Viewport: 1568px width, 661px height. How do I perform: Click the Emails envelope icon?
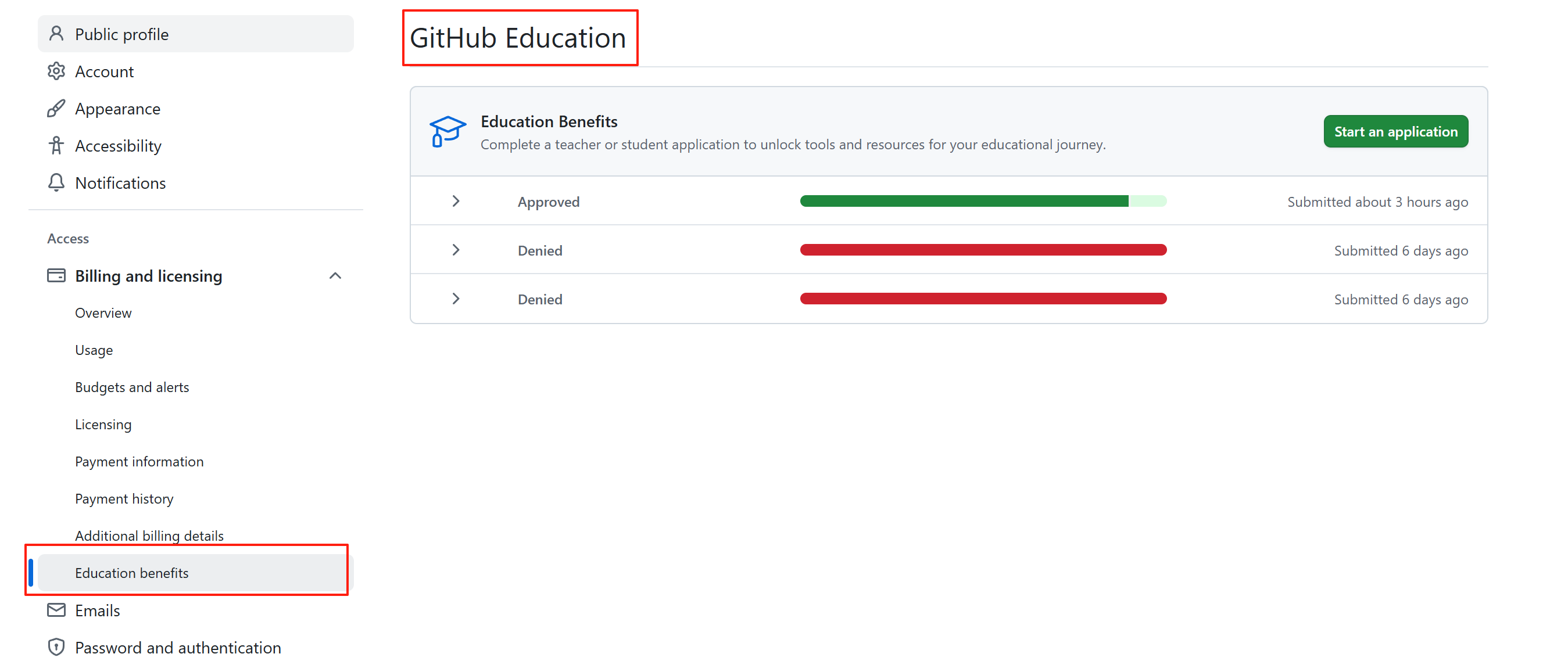pos(55,610)
